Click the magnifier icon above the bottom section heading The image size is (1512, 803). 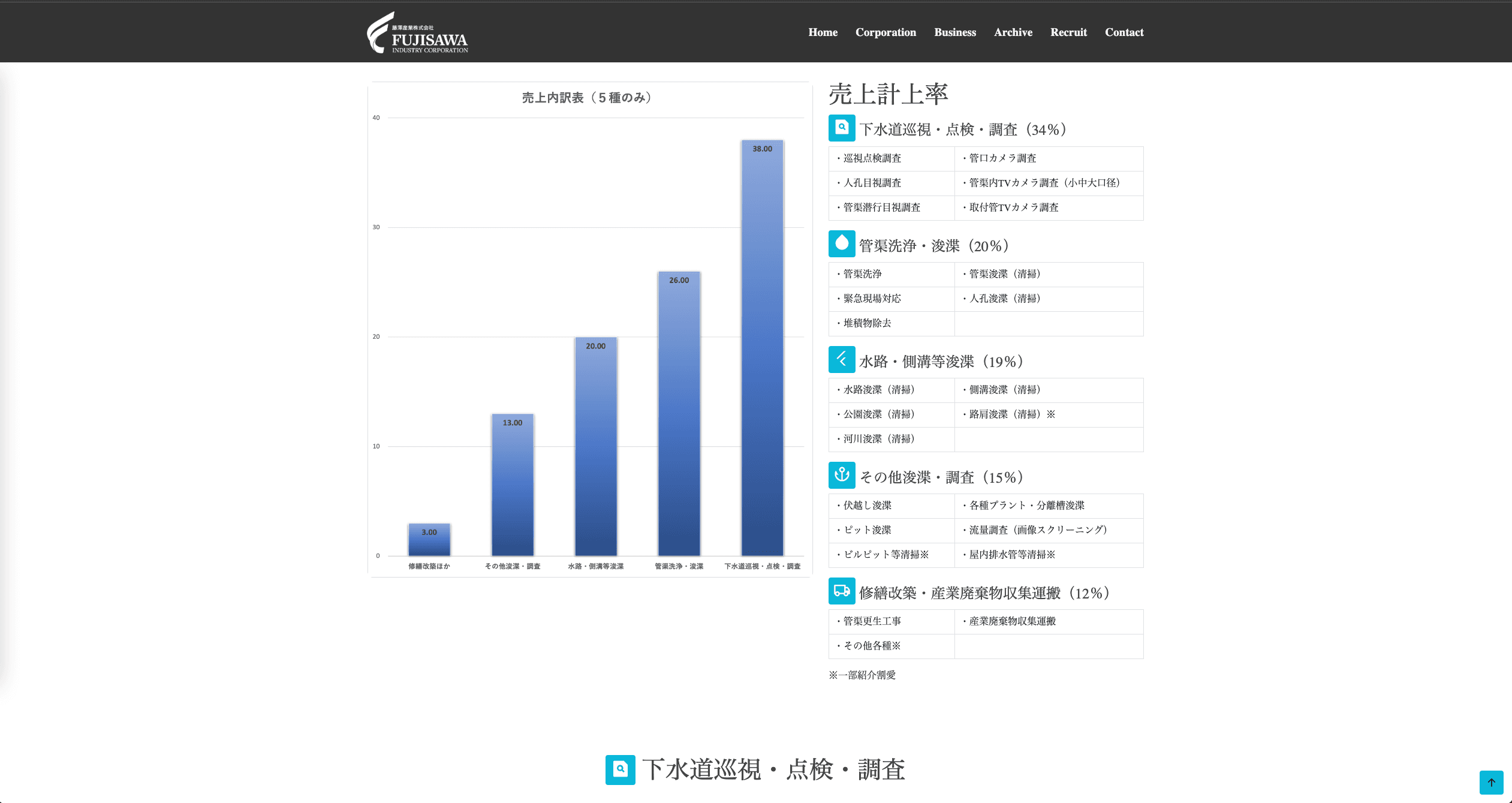coord(621,769)
